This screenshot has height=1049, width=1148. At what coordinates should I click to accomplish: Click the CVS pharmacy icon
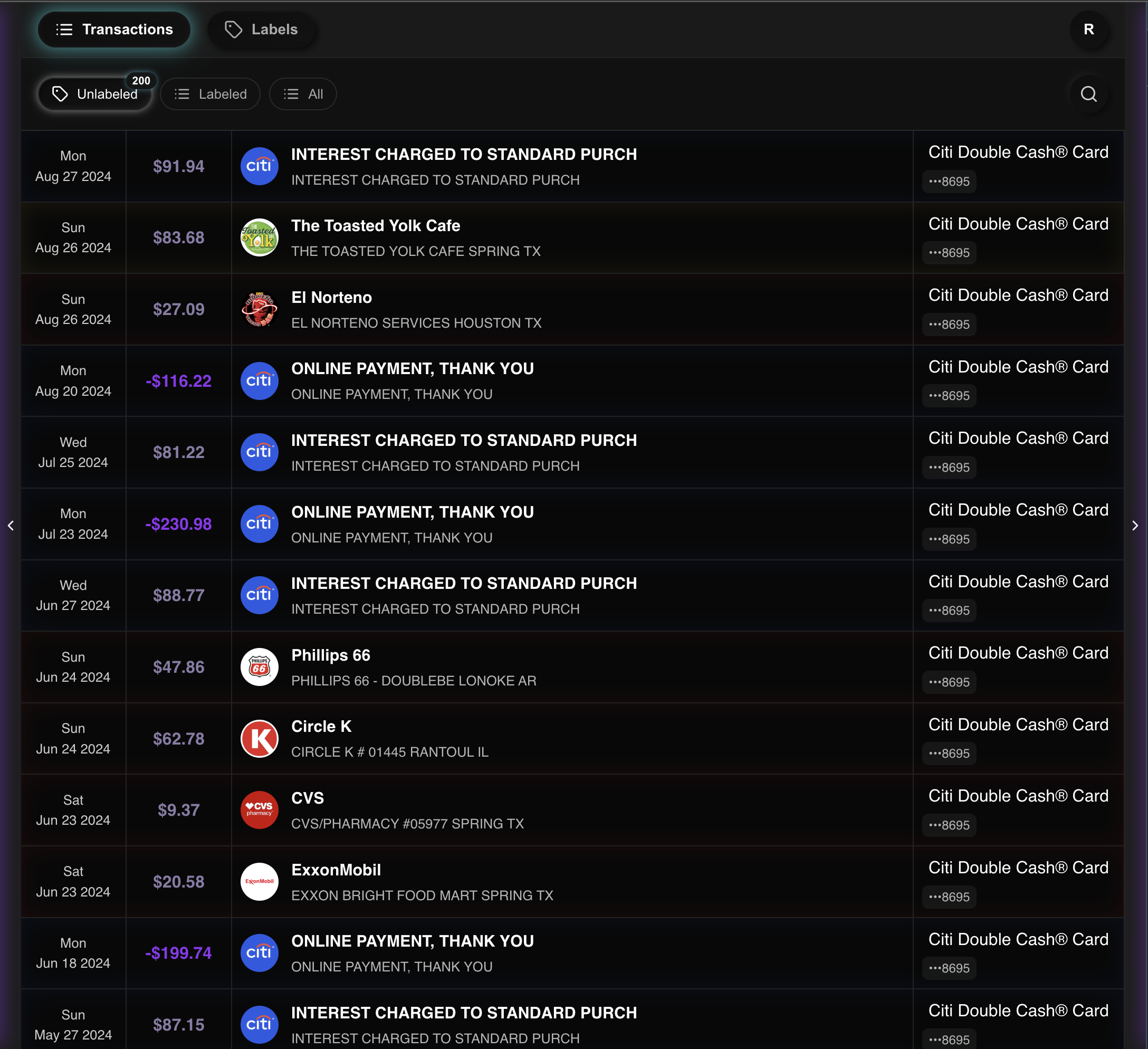click(260, 810)
